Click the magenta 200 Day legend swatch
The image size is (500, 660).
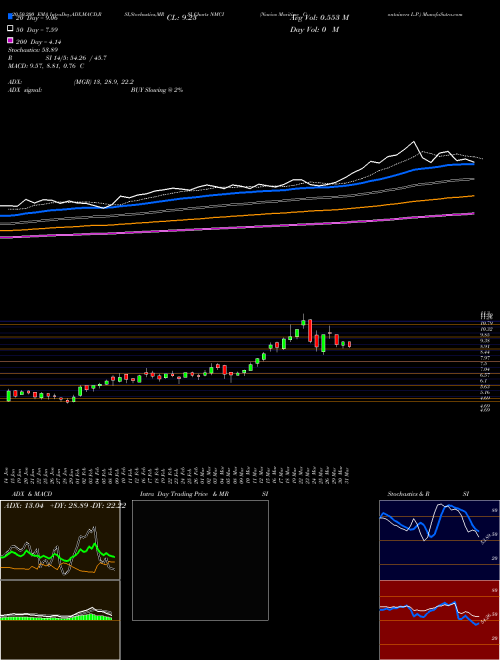tap(10, 40)
